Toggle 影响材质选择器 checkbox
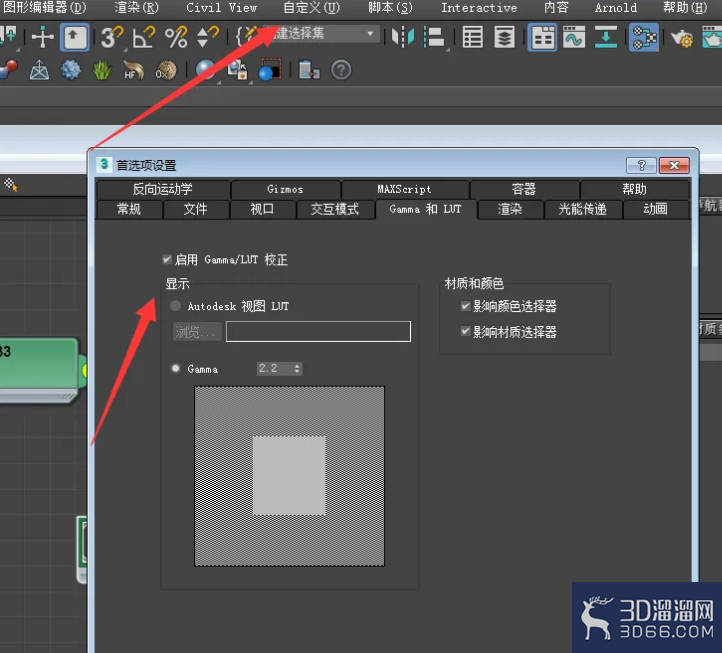The height and width of the screenshot is (653, 722). pos(466,331)
